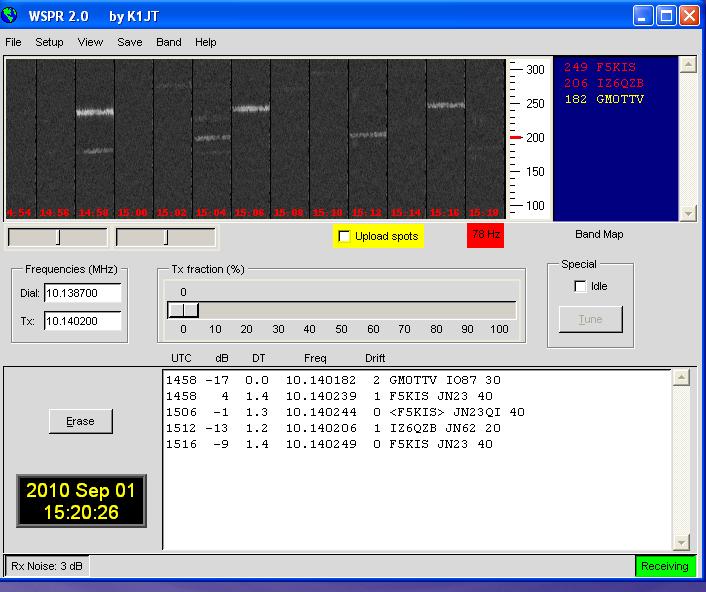Click the band map scroll down arrow
Viewport: 706px width, 592px height.
687,213
